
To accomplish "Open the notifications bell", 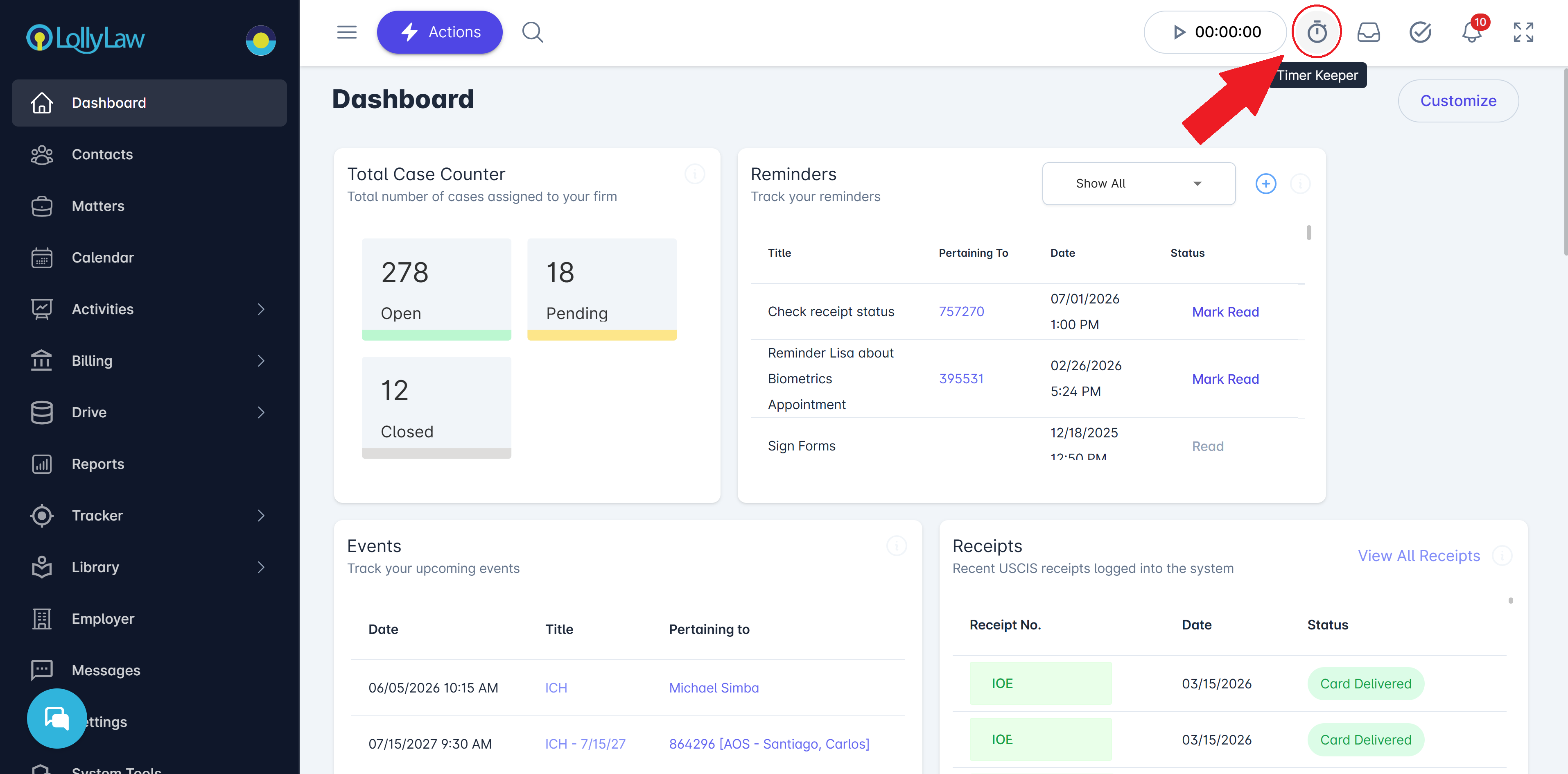I will click(1471, 33).
